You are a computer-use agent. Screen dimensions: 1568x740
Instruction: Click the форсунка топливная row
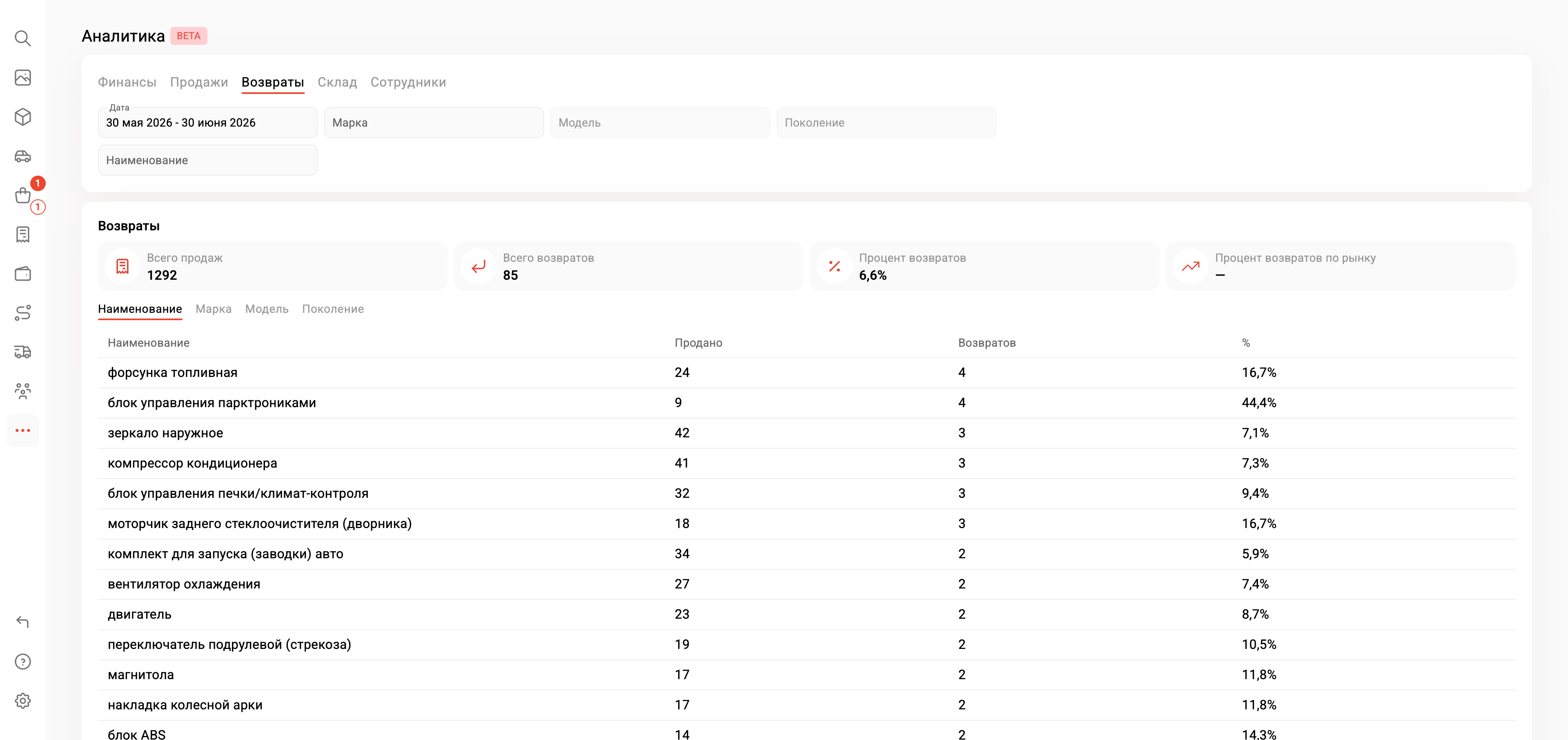click(806, 372)
